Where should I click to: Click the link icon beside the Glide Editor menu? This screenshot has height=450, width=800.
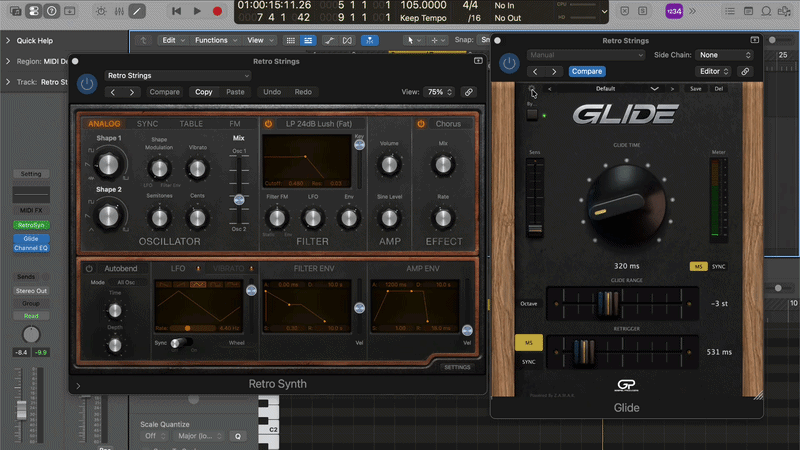point(745,71)
